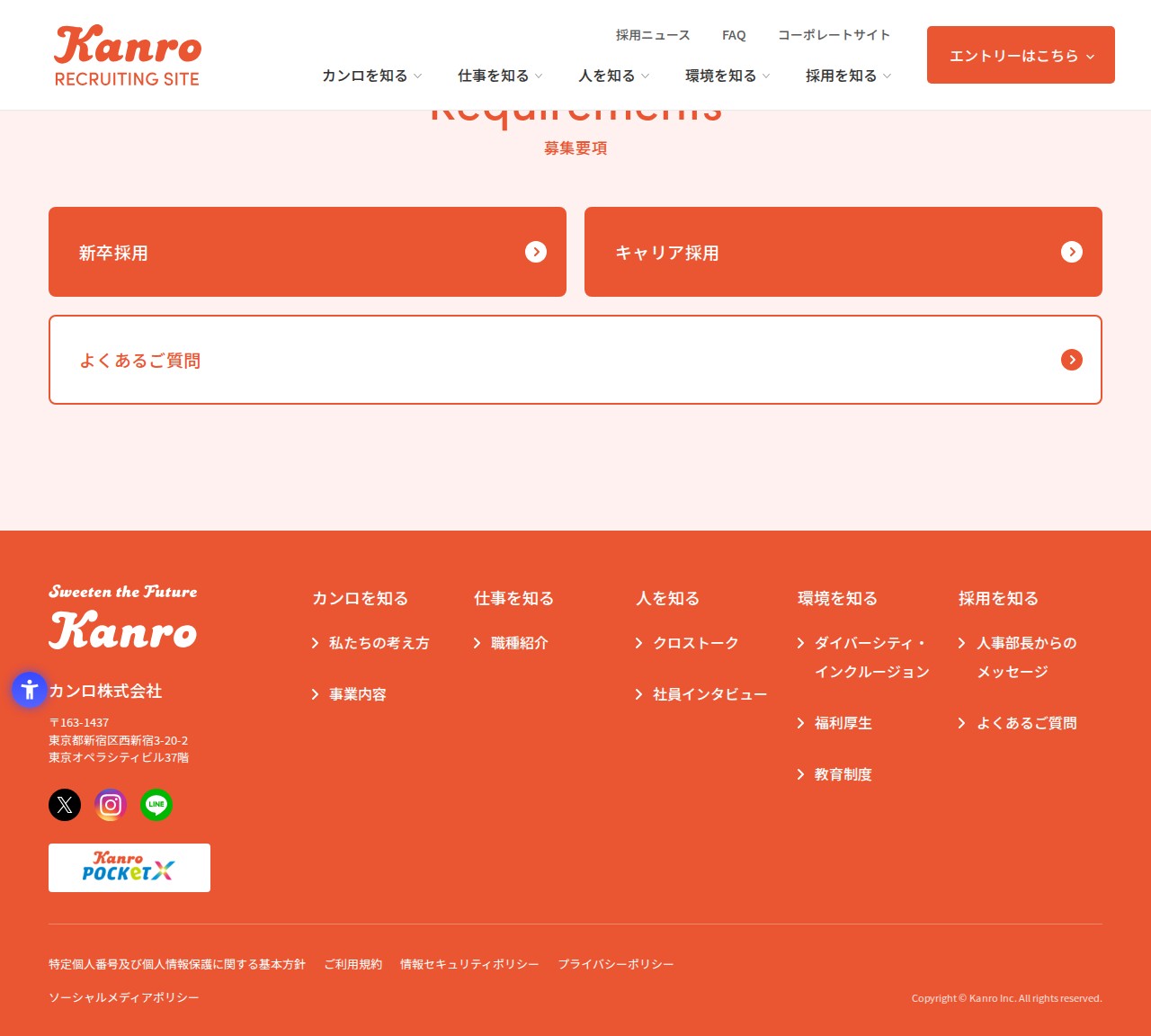The height and width of the screenshot is (1036, 1151).
Task: Expand the 人を知る header menu
Action: pyautogui.click(x=613, y=76)
